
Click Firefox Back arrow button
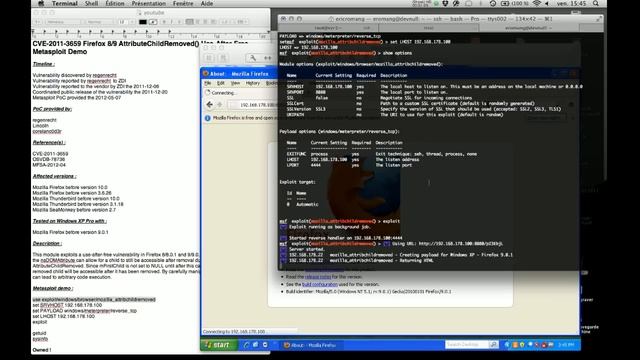[x=209, y=105]
